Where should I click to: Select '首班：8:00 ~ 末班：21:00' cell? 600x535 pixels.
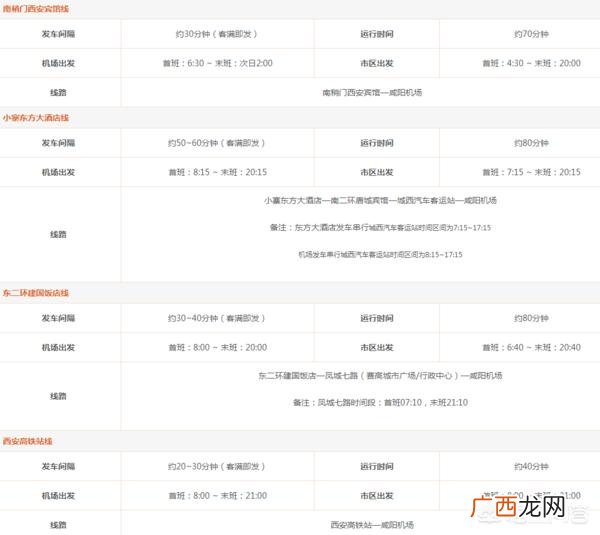pos(217,496)
